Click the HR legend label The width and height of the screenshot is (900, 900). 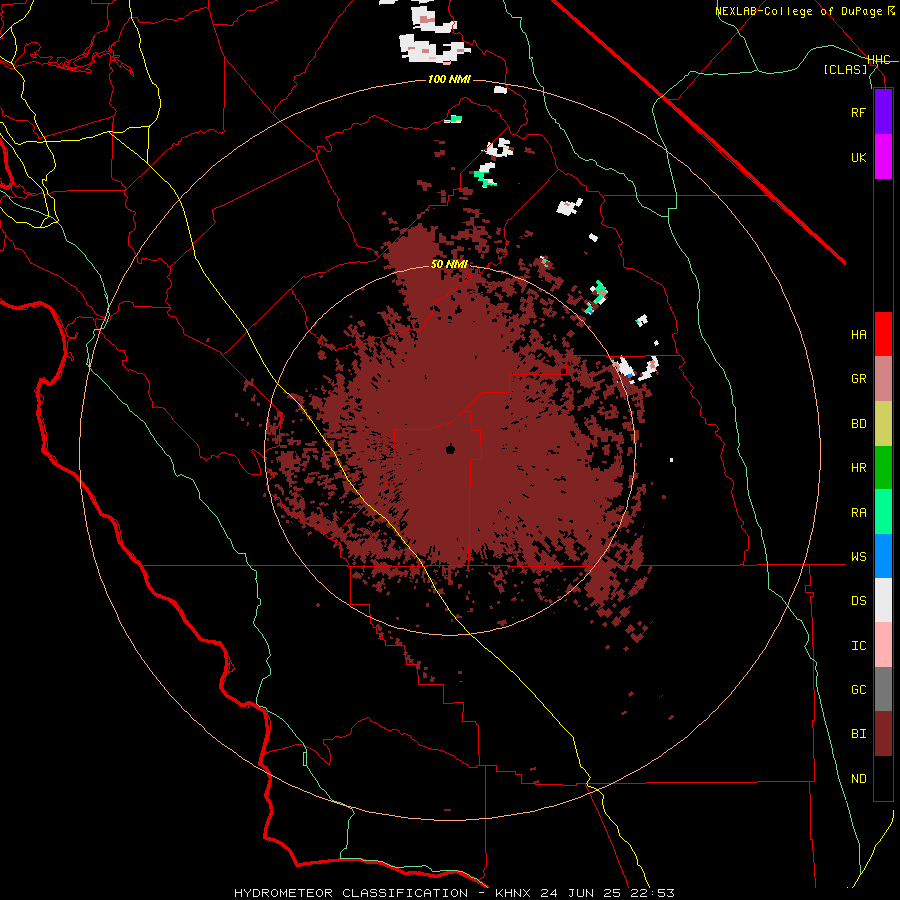(x=858, y=468)
